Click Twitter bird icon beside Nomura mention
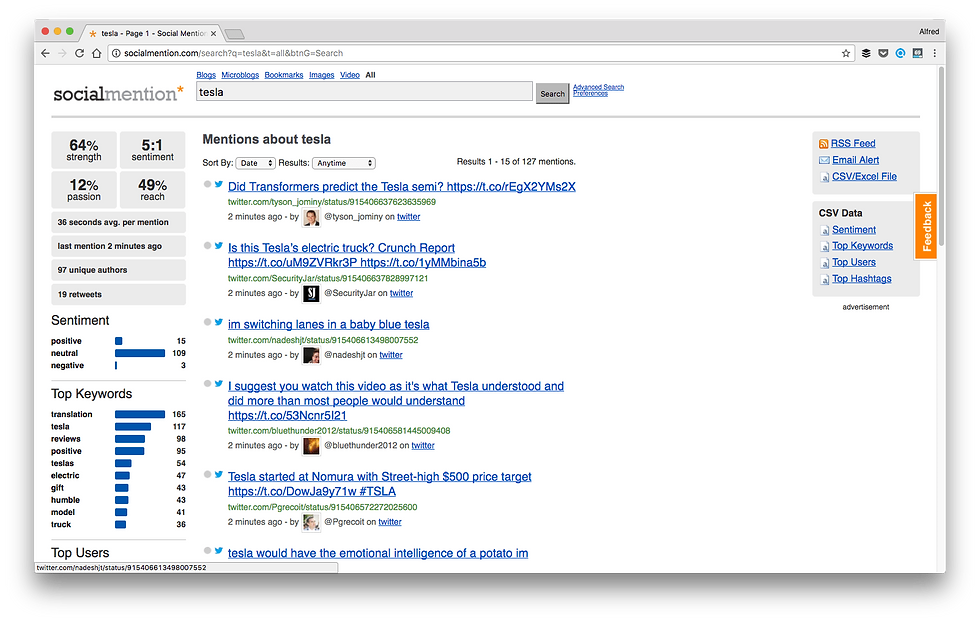This screenshot has width=980, height=622. pyautogui.click(x=219, y=474)
